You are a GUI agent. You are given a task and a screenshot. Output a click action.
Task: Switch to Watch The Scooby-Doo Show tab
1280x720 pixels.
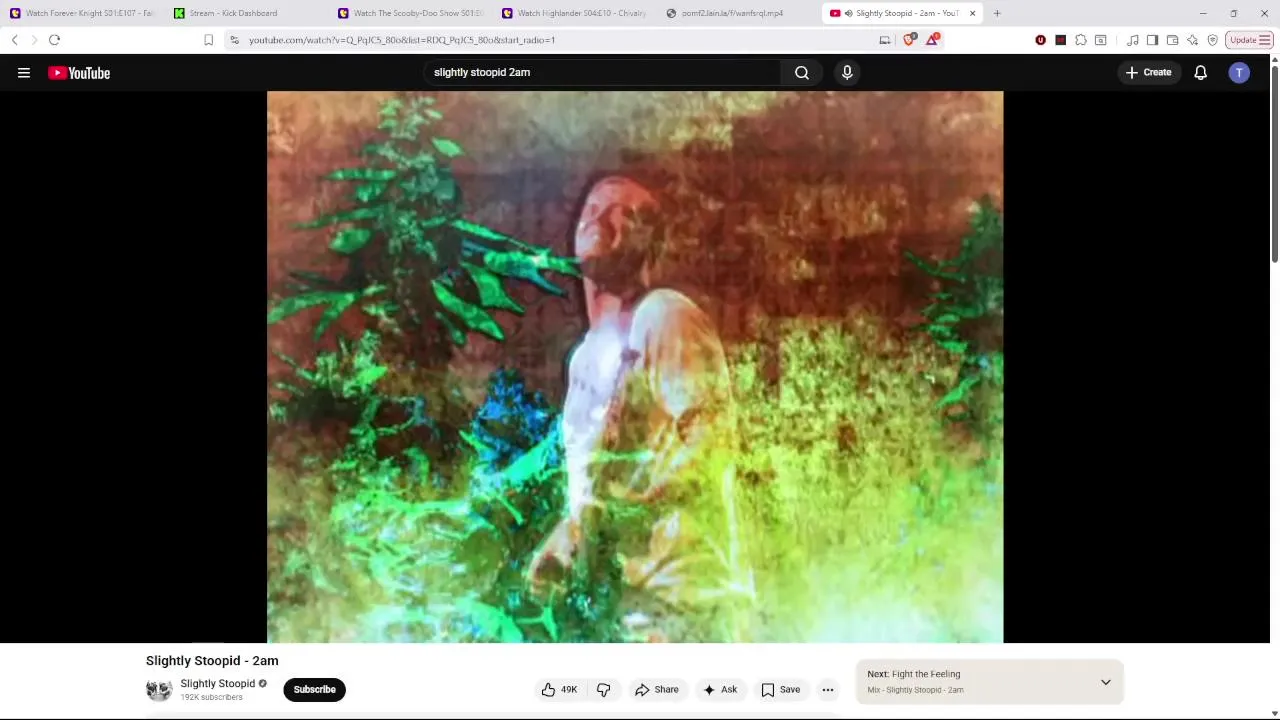tap(411, 13)
